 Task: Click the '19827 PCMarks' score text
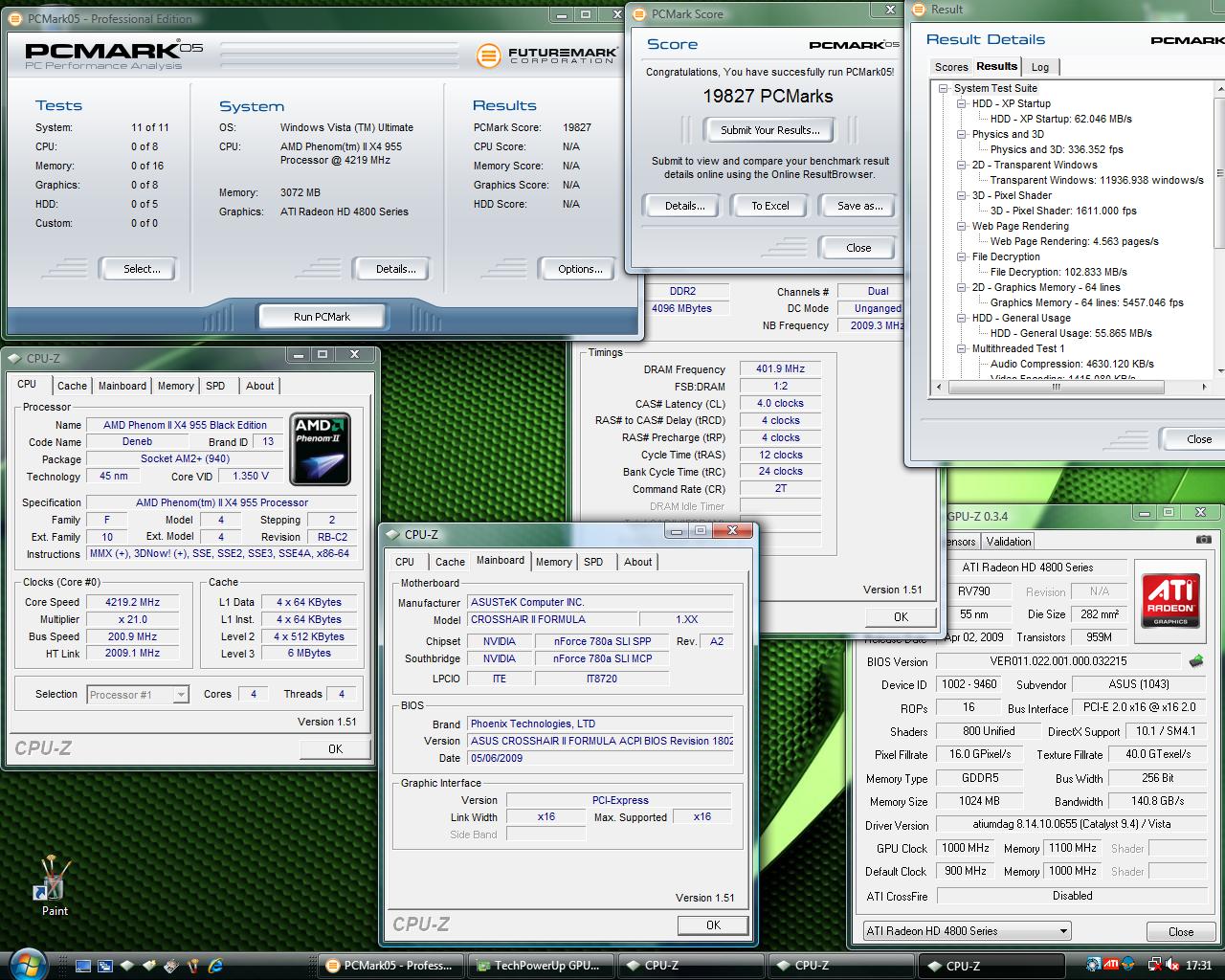point(768,96)
